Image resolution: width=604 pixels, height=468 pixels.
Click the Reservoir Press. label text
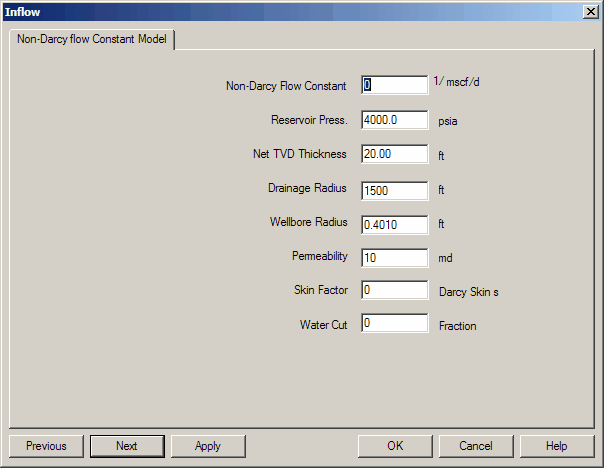point(309,120)
